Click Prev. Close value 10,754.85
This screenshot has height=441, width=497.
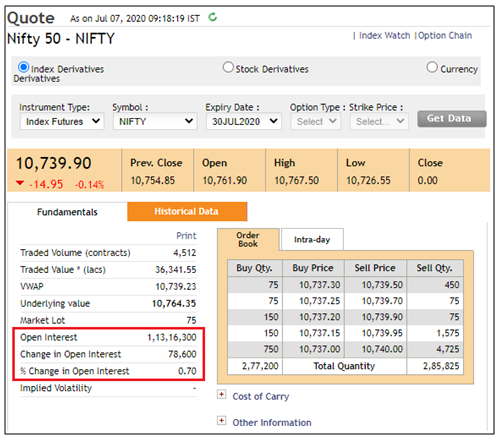153,180
